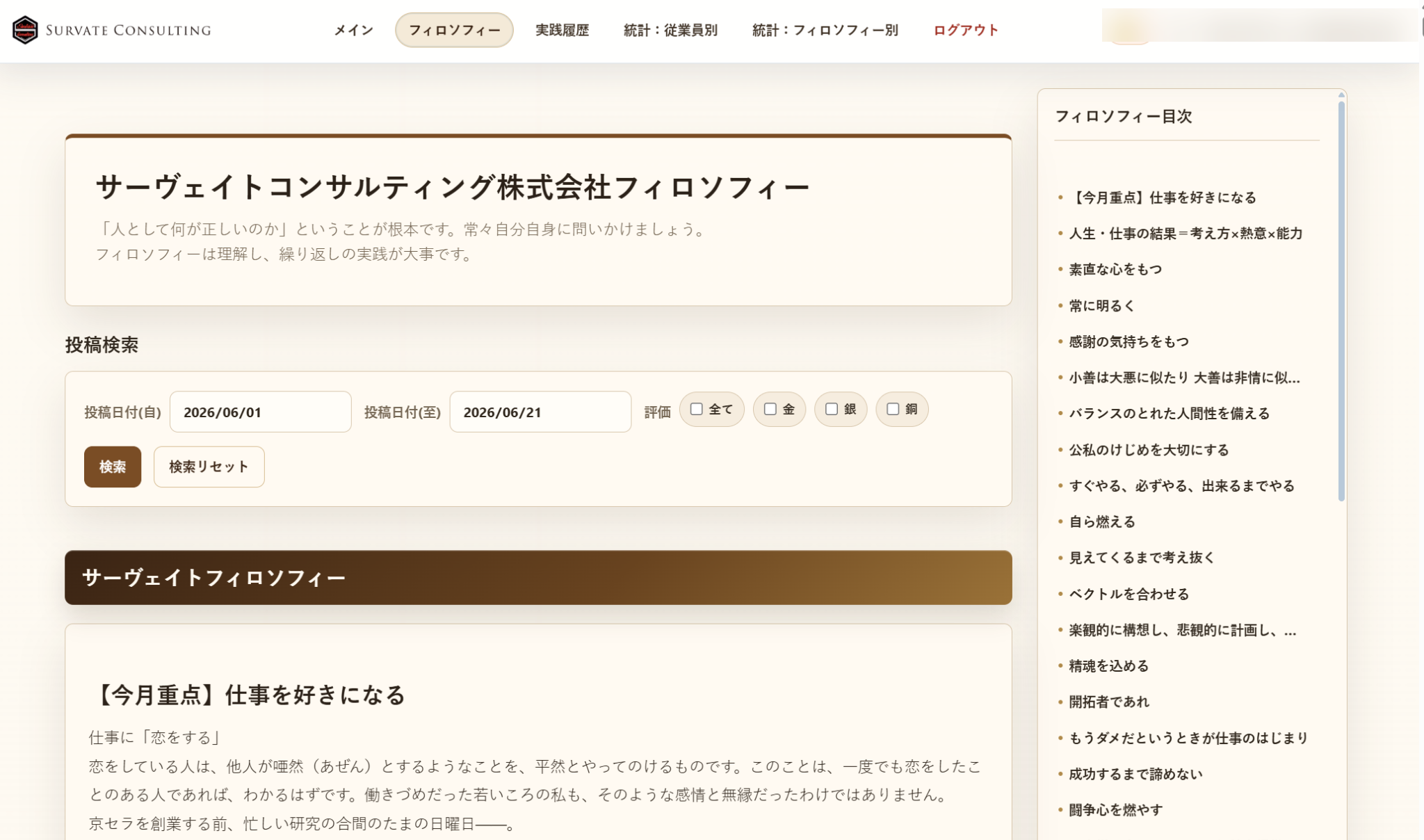Enable the 金 rating checkbox

coord(770,409)
